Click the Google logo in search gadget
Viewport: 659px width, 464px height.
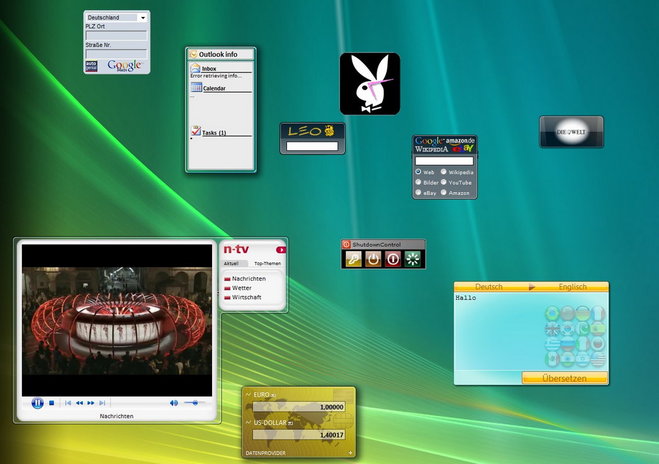pos(429,141)
